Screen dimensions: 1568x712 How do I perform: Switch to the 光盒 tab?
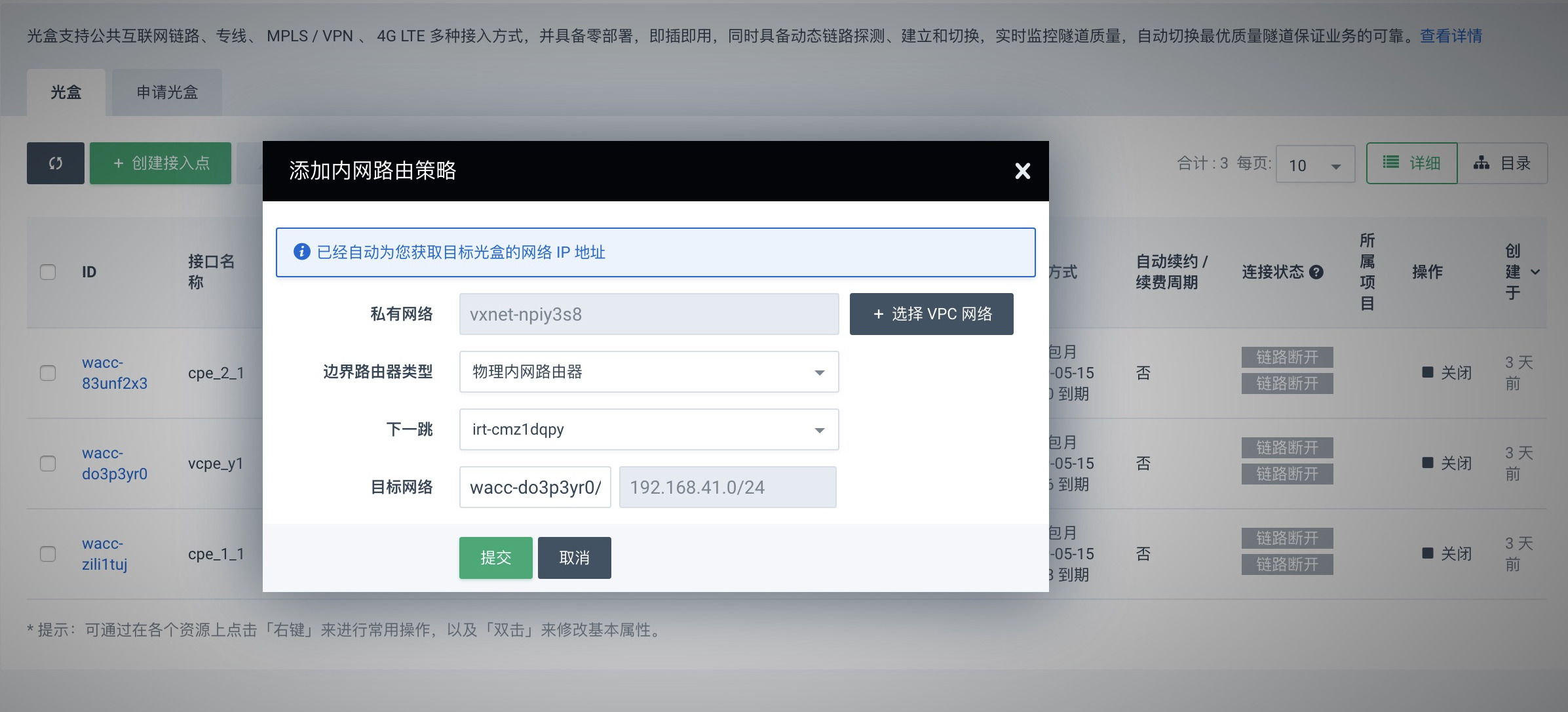[66, 92]
